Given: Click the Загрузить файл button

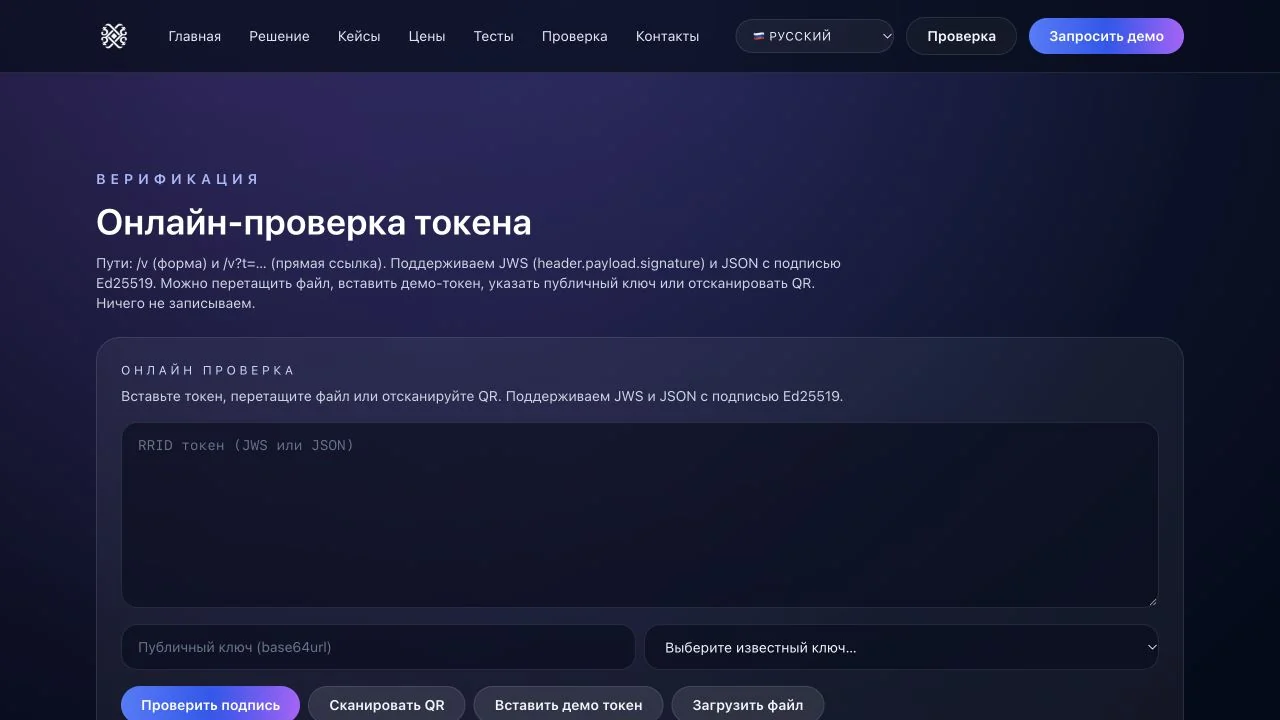Looking at the screenshot, I should coord(748,705).
